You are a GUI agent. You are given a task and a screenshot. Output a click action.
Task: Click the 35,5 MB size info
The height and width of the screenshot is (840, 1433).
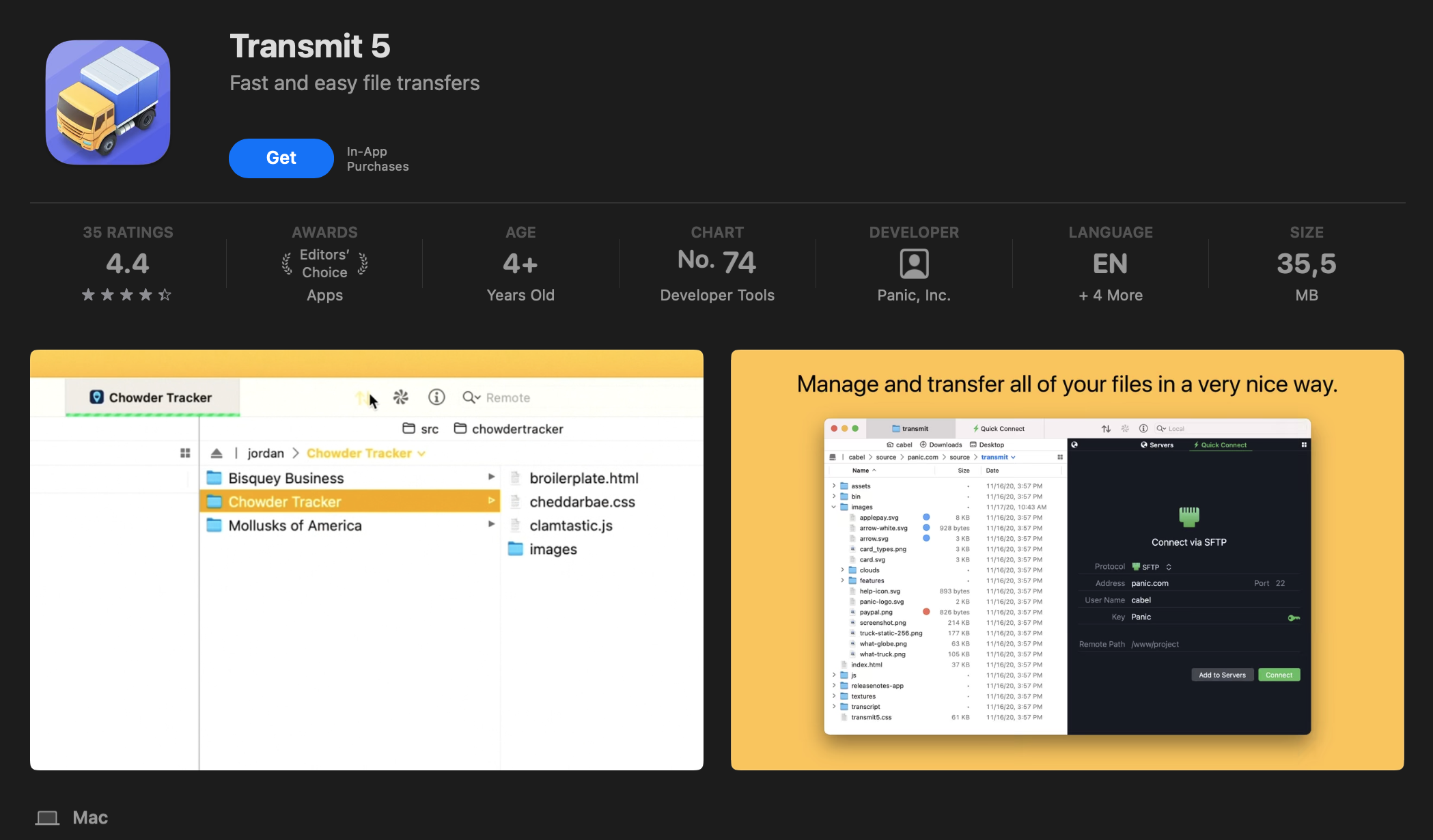[x=1307, y=264]
